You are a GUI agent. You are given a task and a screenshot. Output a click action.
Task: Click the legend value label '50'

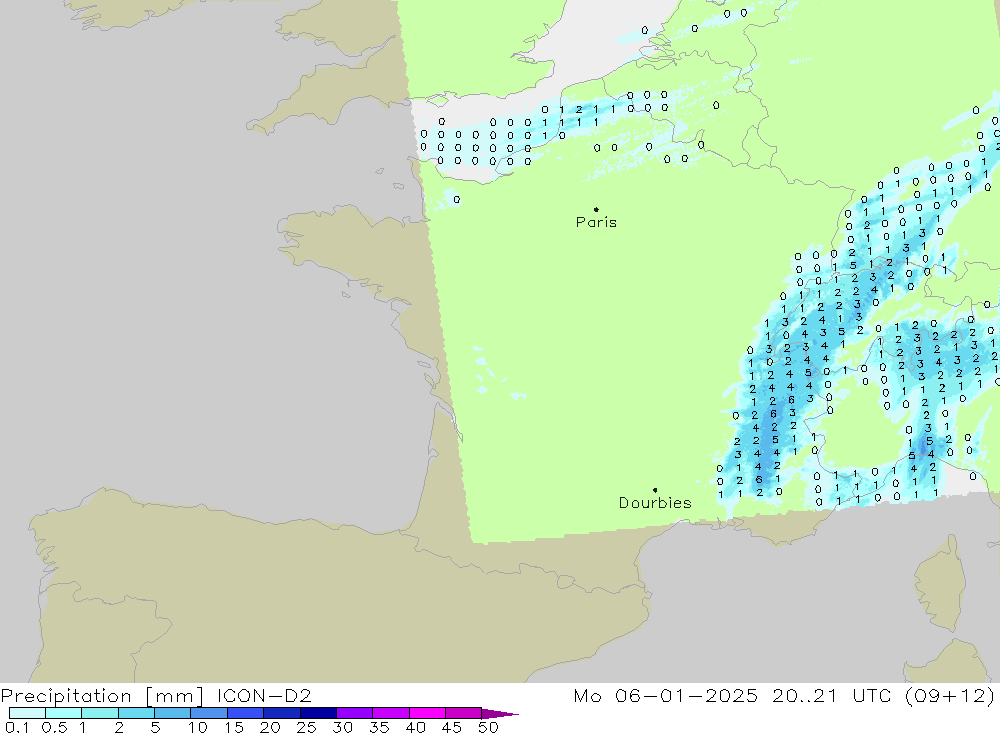tap(488, 727)
